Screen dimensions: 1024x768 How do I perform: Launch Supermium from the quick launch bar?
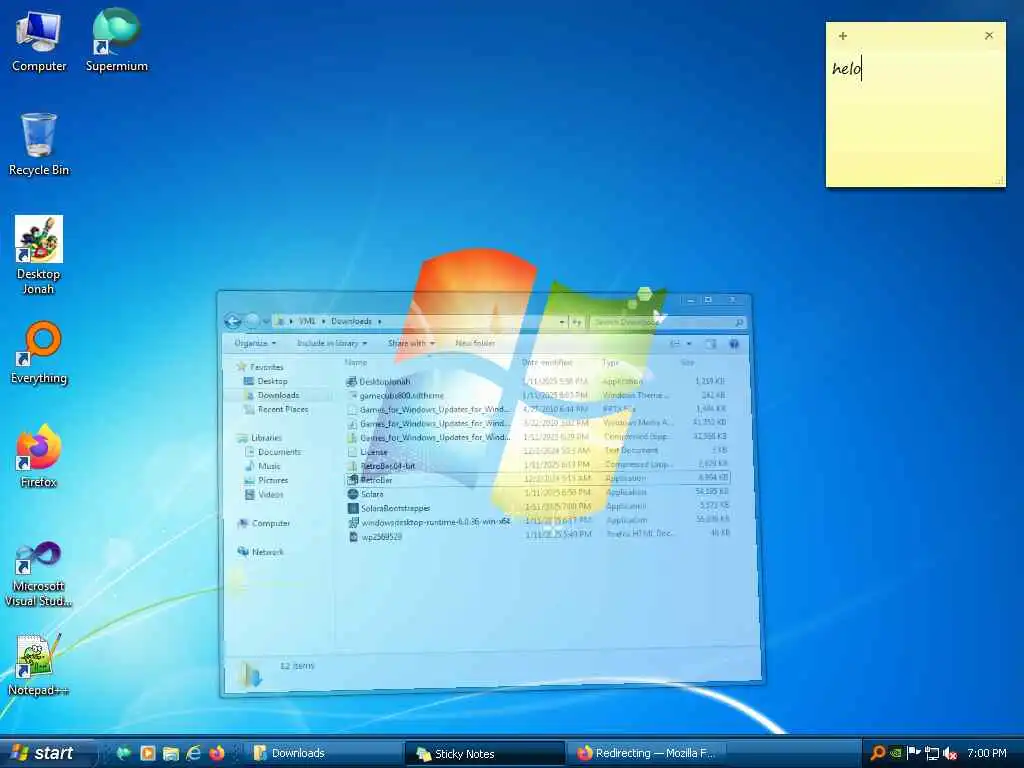click(x=123, y=753)
